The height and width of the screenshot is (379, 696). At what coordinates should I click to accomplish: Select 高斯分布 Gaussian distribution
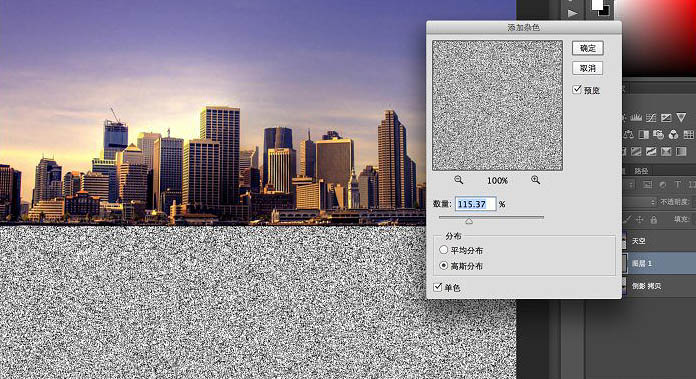tap(443, 265)
